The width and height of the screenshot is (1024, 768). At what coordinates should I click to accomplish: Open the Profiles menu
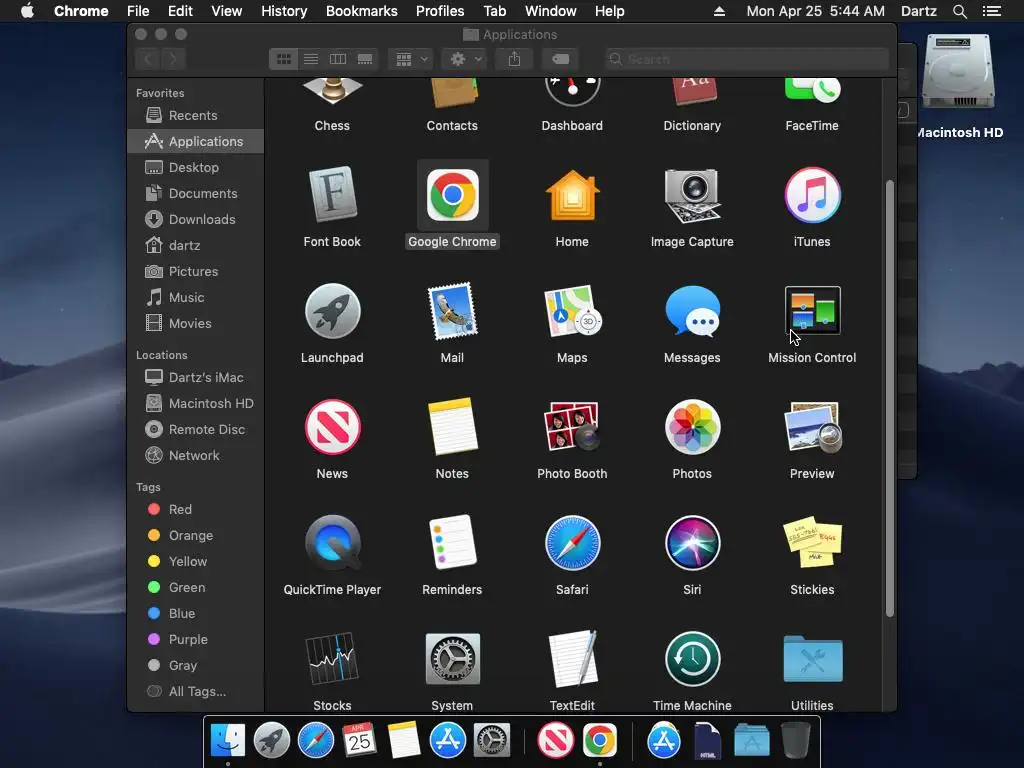[x=440, y=11]
